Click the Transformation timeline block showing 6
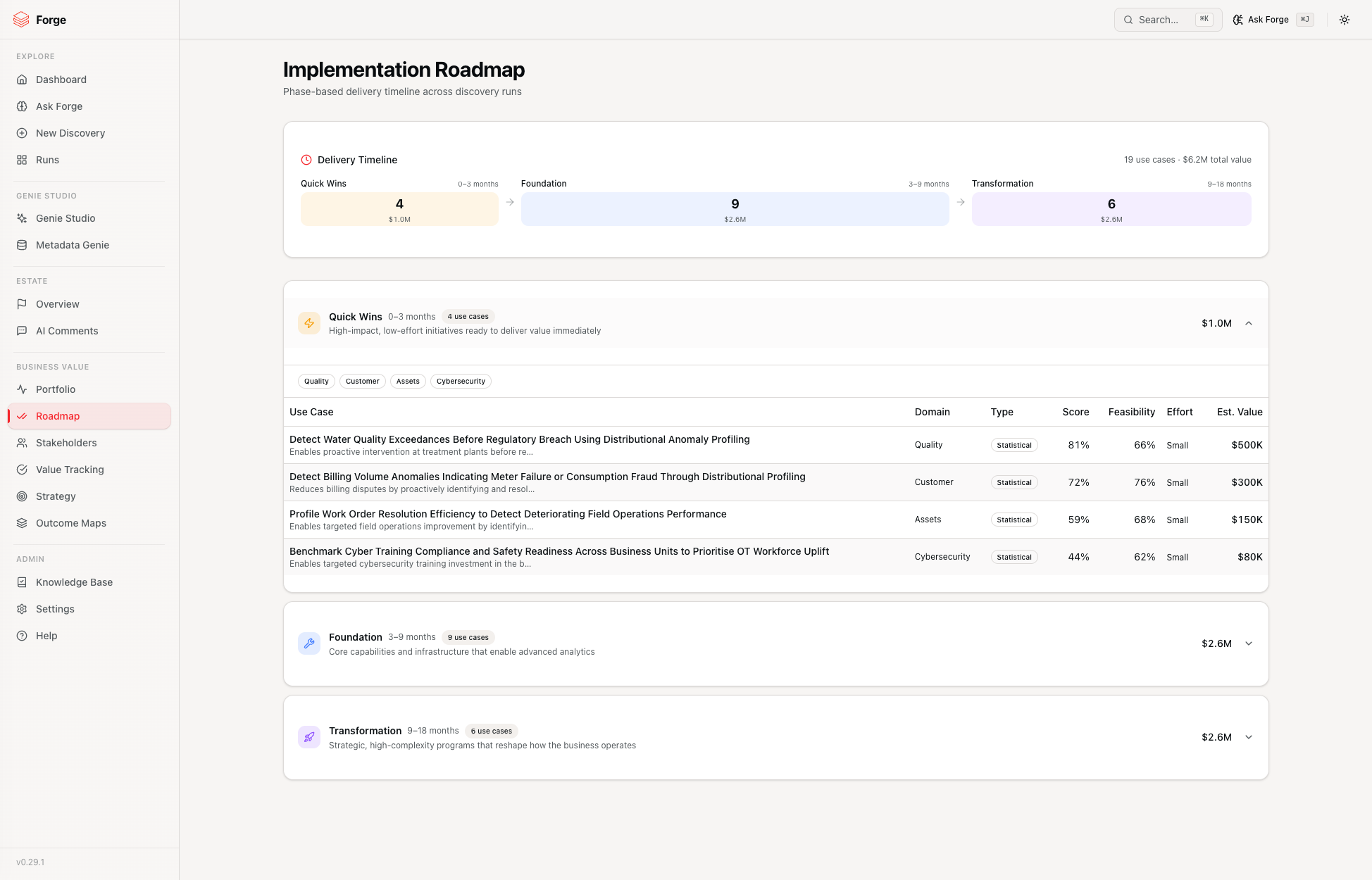The image size is (1372, 880). [x=1111, y=209]
